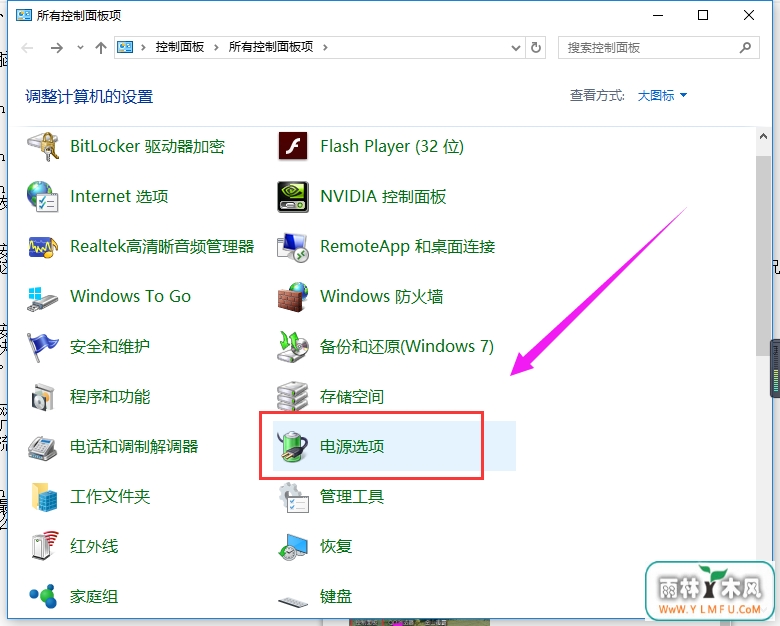Open the NVIDIA 控制面板 link text
The height and width of the screenshot is (626, 780).
[x=383, y=197]
